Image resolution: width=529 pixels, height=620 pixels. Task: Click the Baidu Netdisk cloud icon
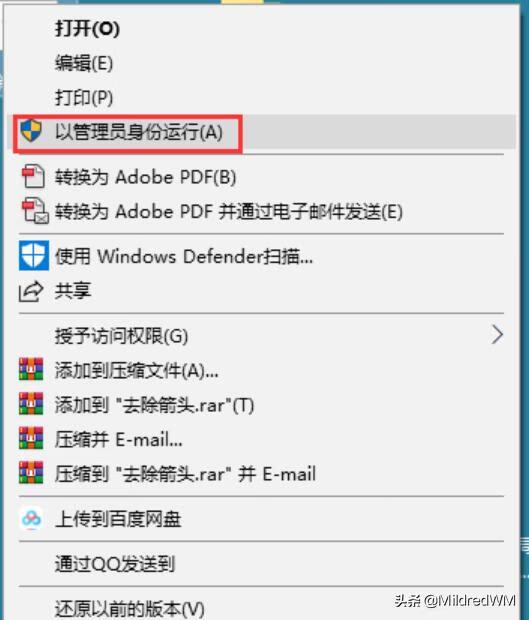pos(31,518)
